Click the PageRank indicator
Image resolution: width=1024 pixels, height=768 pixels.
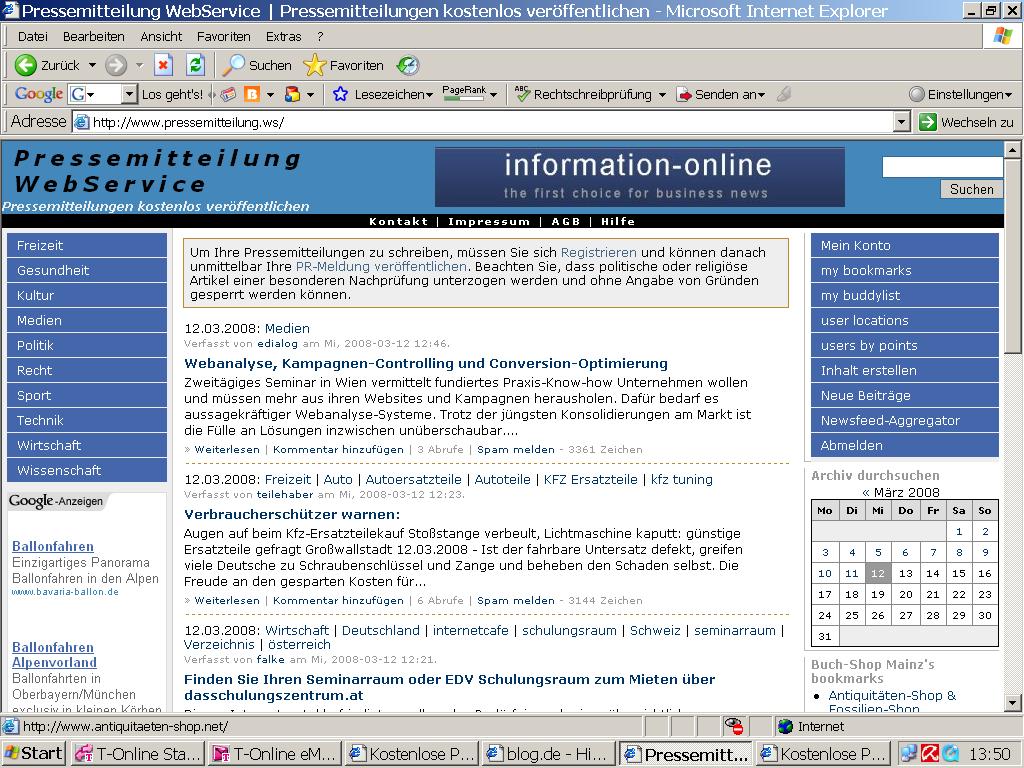[x=464, y=93]
